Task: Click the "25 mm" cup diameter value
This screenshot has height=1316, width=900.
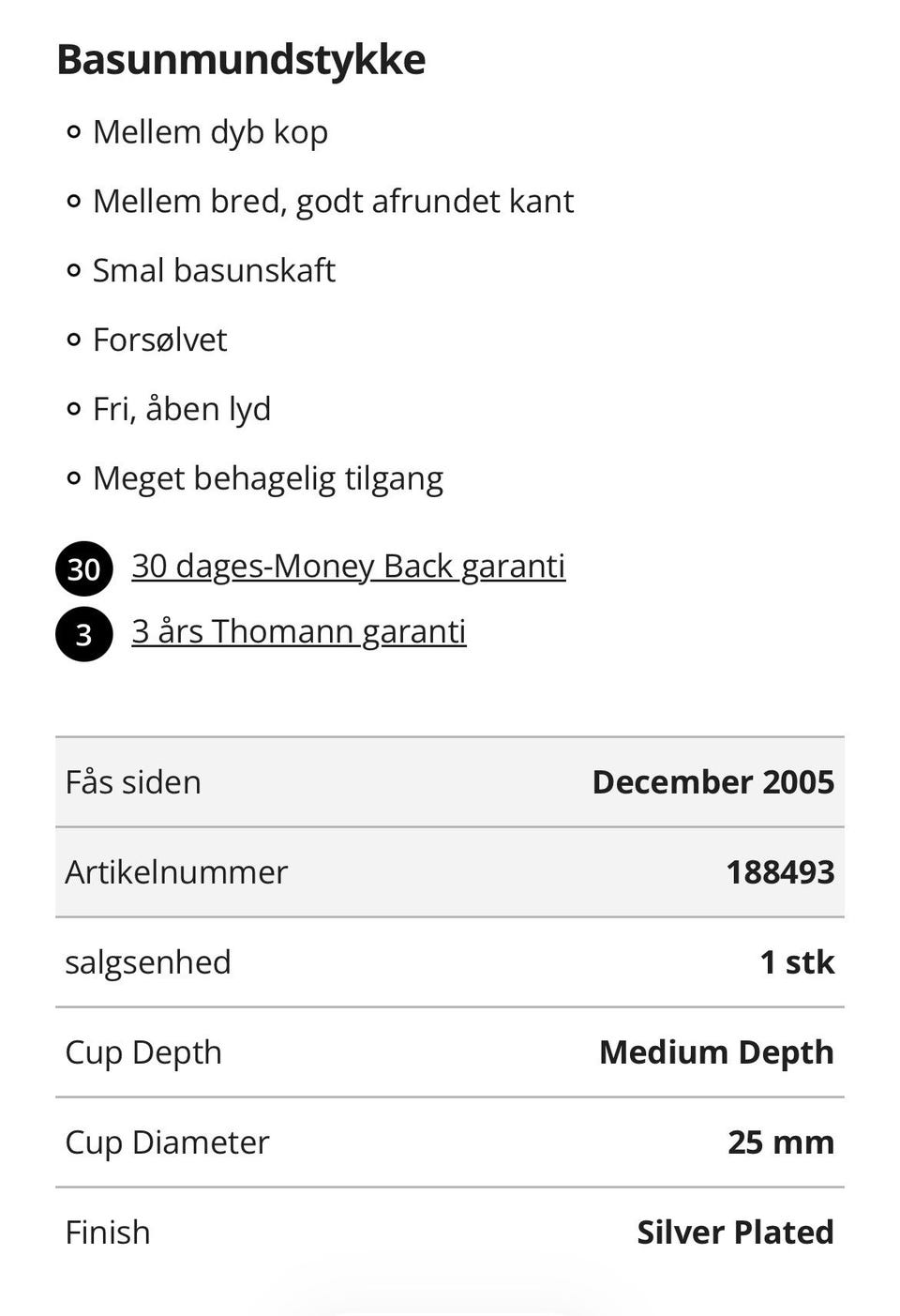Action: pos(780,1142)
